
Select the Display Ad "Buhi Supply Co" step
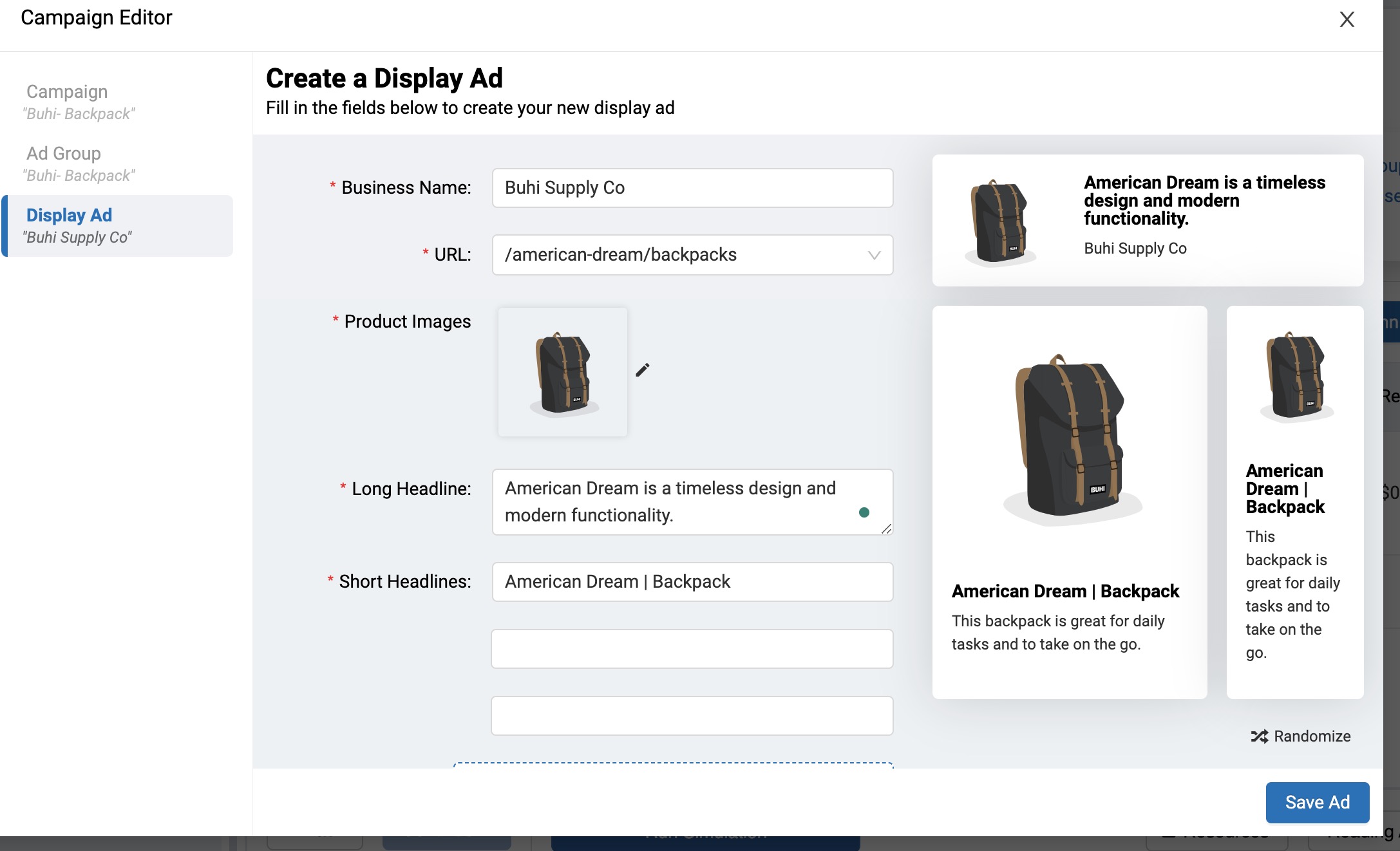click(77, 225)
